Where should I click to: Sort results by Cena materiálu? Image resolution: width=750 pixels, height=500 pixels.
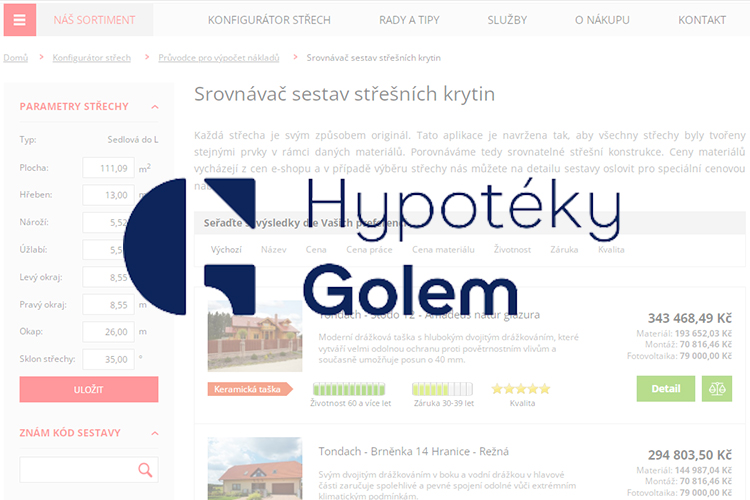pos(443,249)
